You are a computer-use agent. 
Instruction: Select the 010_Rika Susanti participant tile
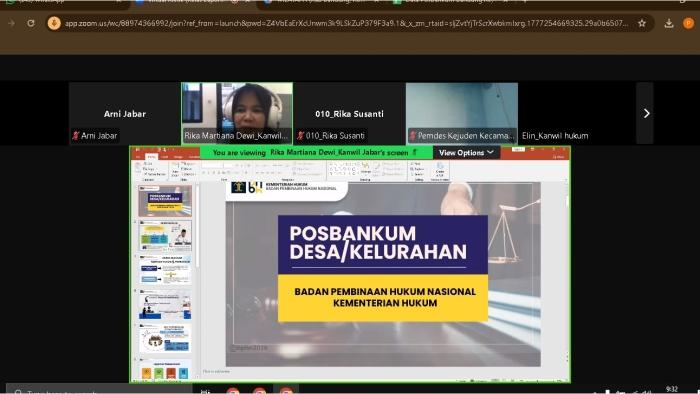(350, 113)
